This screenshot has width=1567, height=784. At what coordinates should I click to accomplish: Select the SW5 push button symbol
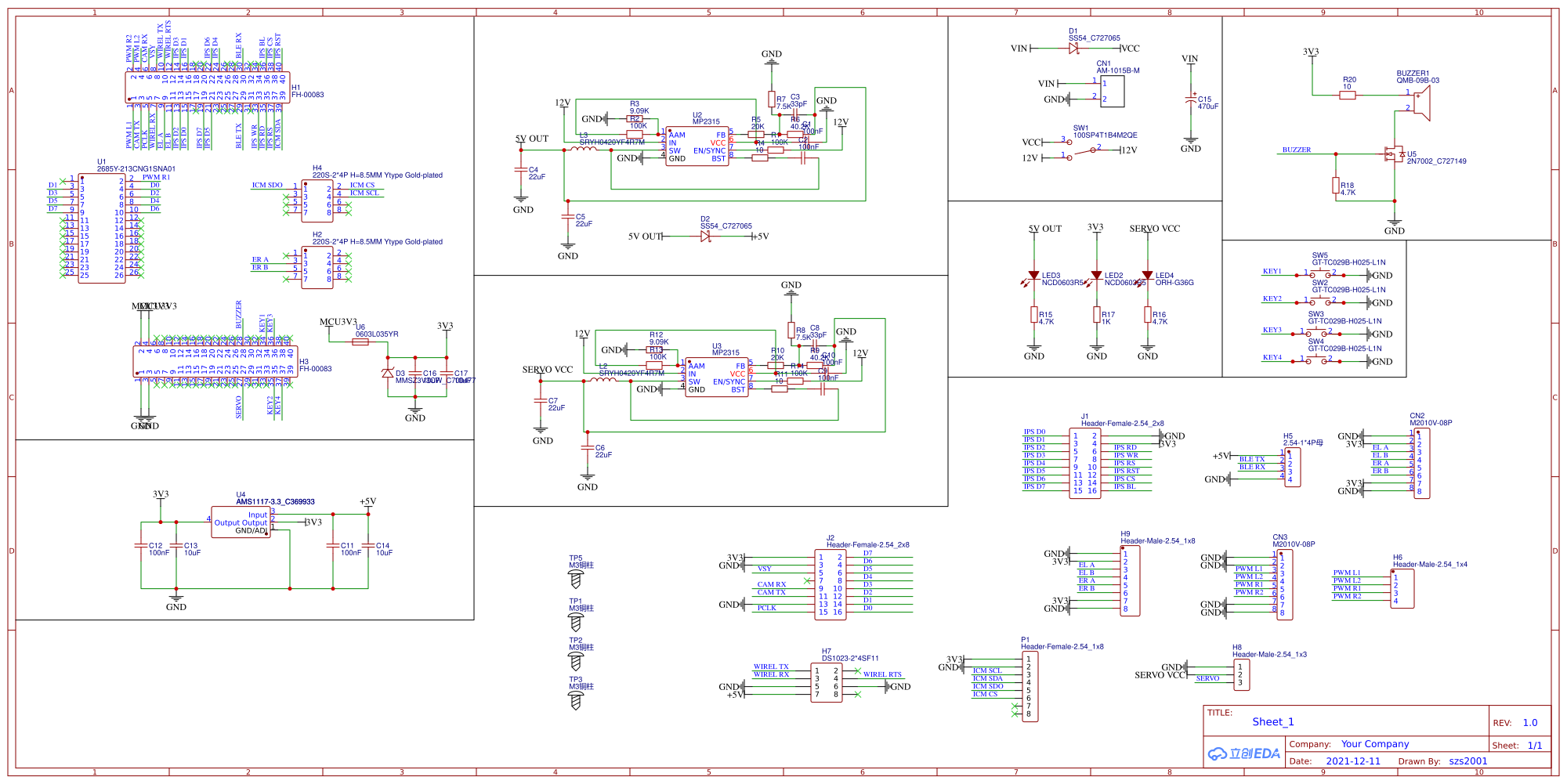click(1320, 274)
